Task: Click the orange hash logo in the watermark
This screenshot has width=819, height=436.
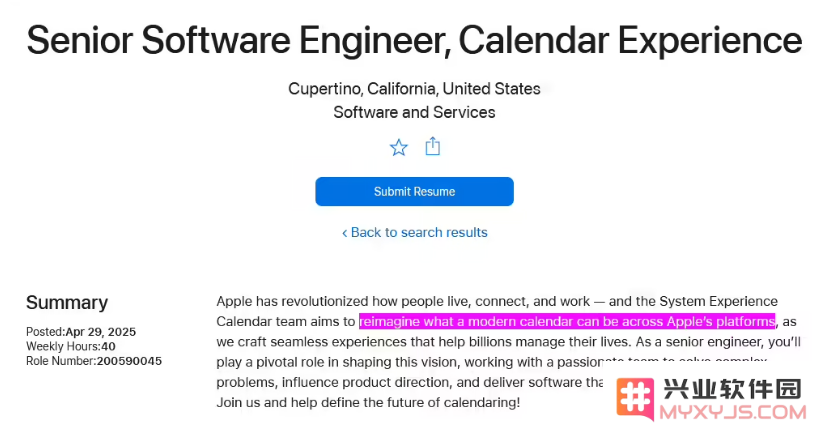Action: pyautogui.click(x=633, y=400)
